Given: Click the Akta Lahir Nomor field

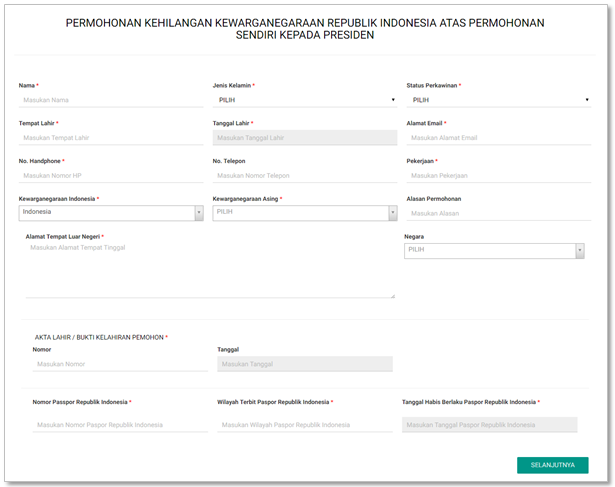Looking at the screenshot, I should (x=120, y=364).
